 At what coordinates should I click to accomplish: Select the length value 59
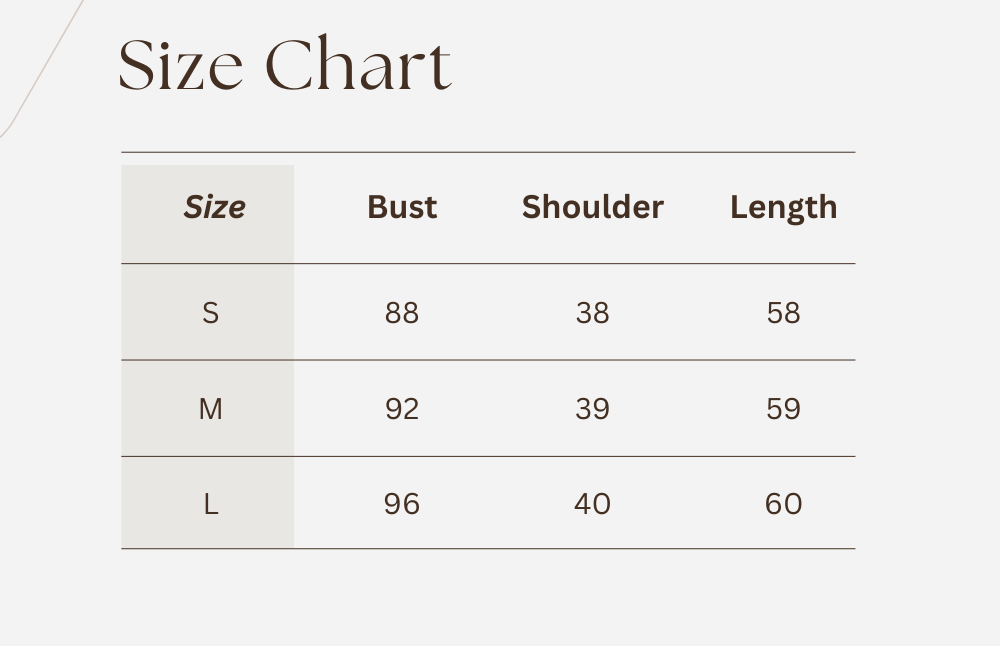[783, 409]
